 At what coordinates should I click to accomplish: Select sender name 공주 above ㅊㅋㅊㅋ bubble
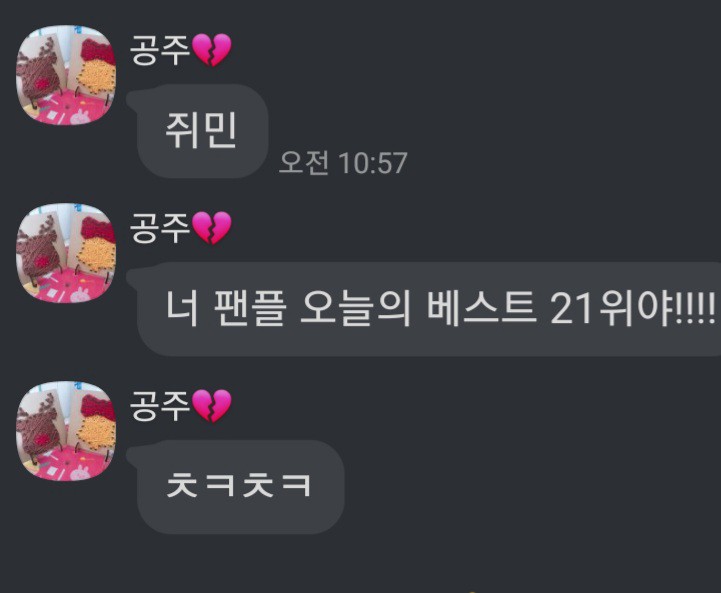pos(160,405)
